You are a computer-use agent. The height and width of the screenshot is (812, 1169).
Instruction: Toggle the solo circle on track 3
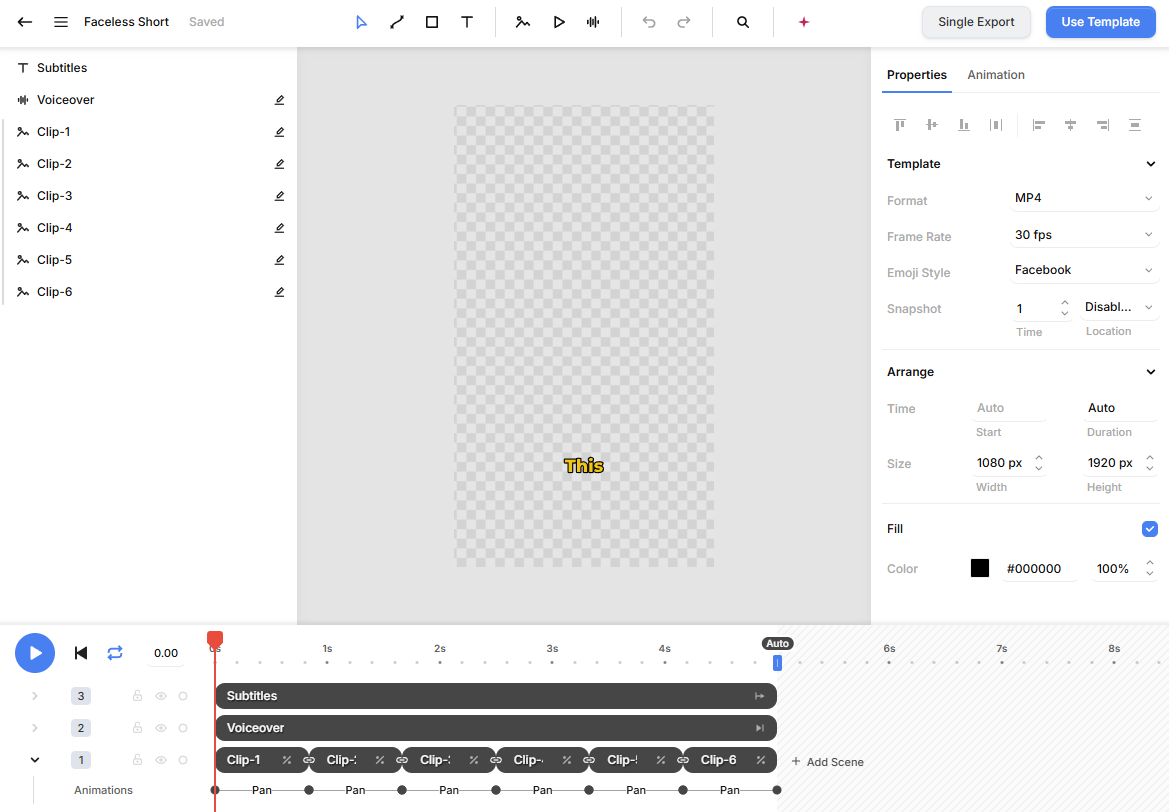[183, 696]
